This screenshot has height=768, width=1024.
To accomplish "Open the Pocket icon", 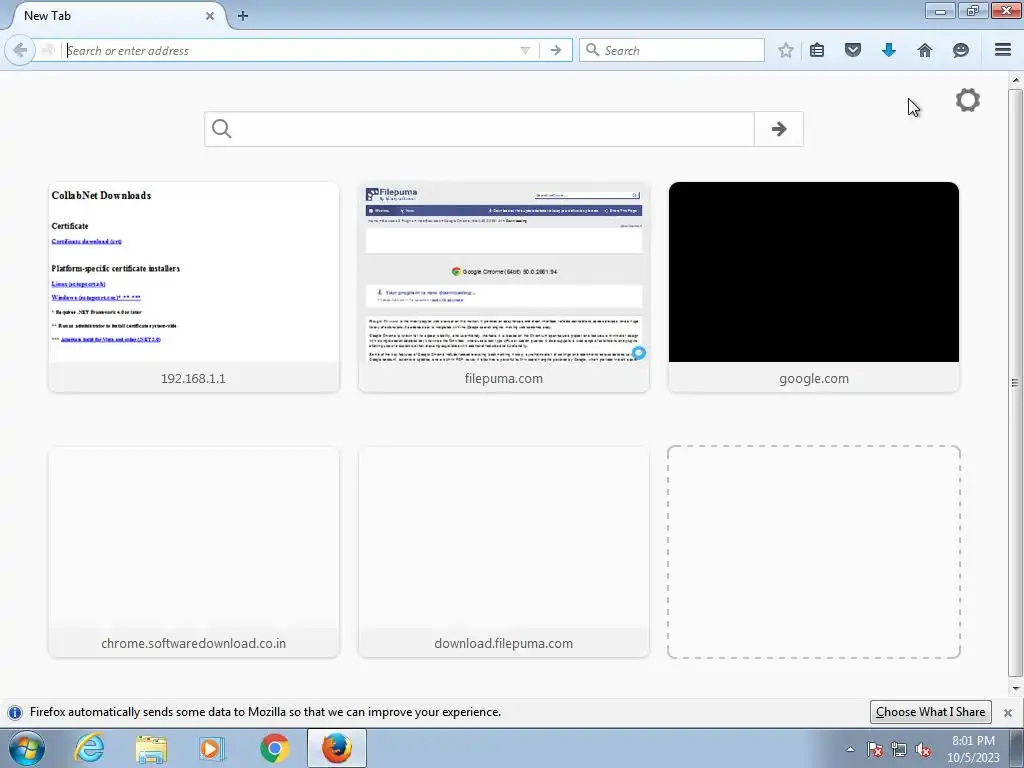I will pyautogui.click(x=853, y=50).
